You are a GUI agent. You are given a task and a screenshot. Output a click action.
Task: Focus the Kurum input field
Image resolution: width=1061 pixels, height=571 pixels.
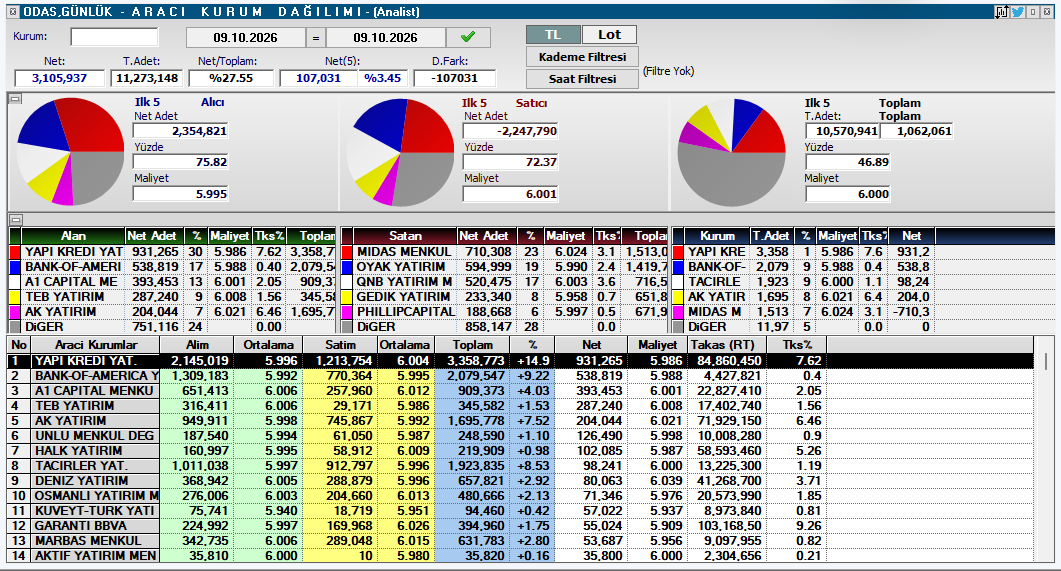click(x=114, y=37)
